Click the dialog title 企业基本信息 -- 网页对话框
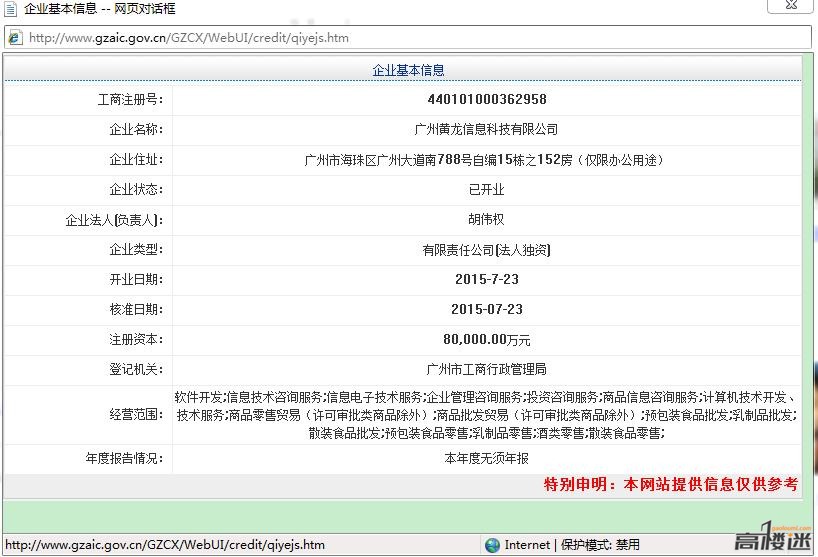Image resolution: width=818 pixels, height=557 pixels. click(x=100, y=8)
